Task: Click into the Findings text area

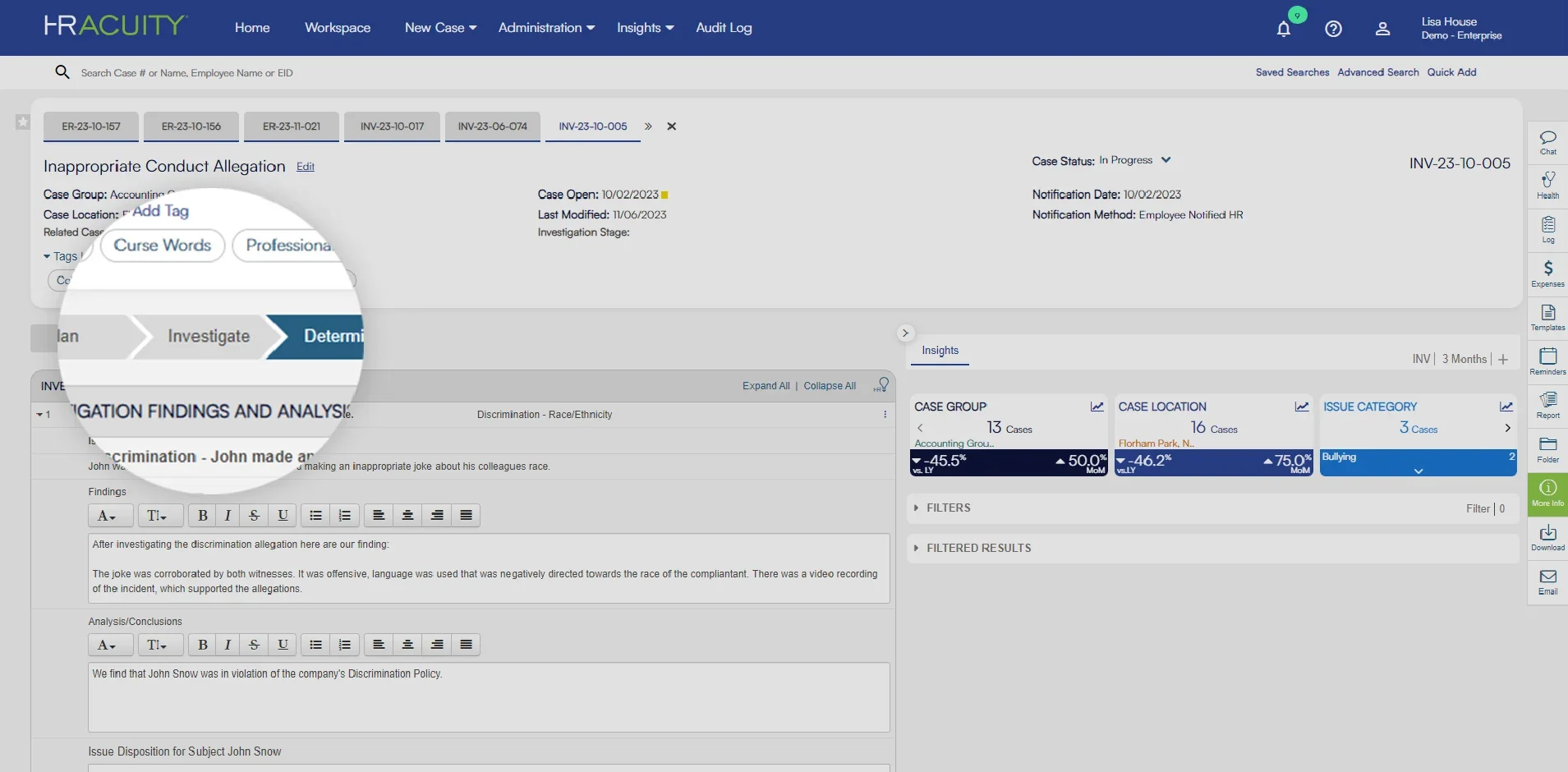Action: 489,568
